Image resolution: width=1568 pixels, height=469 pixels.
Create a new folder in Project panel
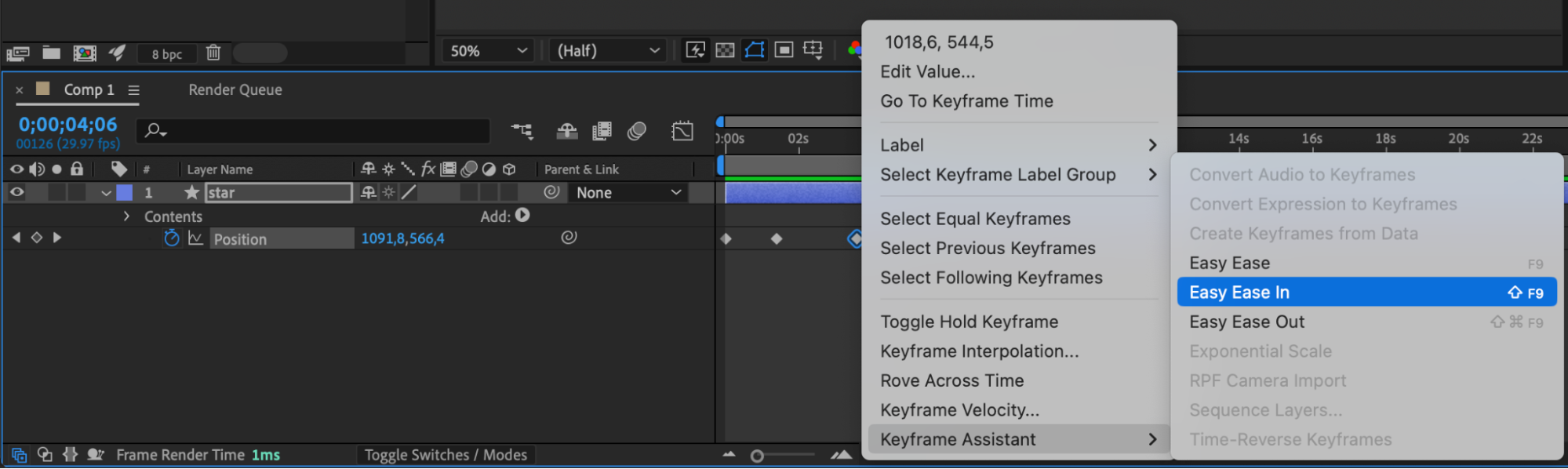[51, 53]
